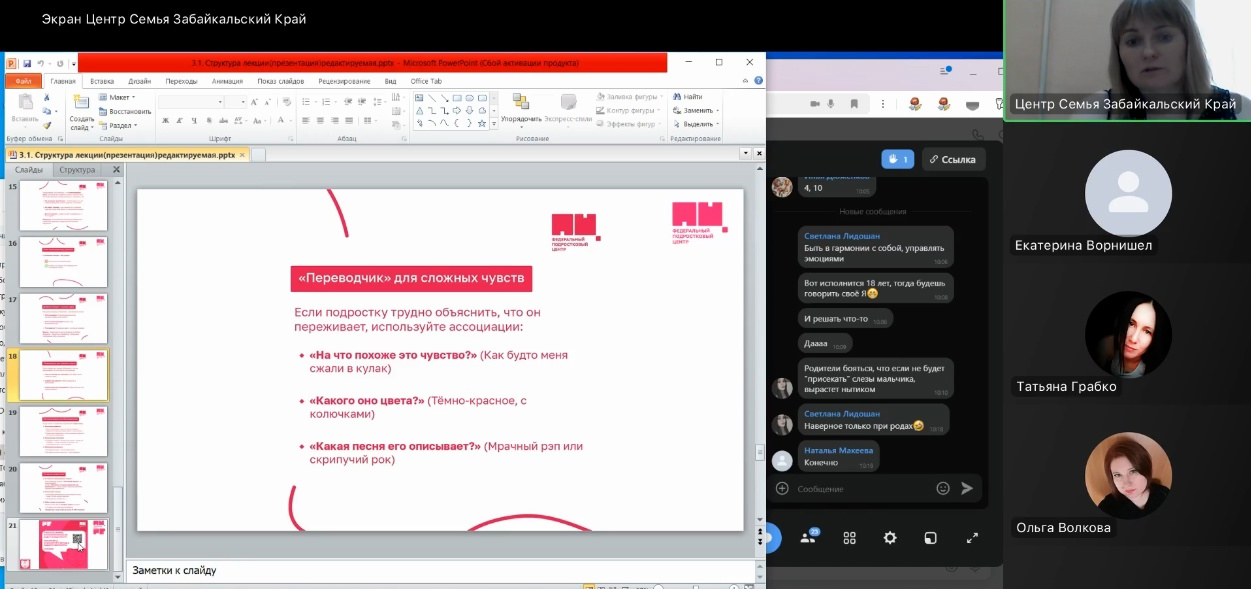The image size is (1251, 589).
Task: Expand the call to fullscreen
Action: tap(972, 538)
